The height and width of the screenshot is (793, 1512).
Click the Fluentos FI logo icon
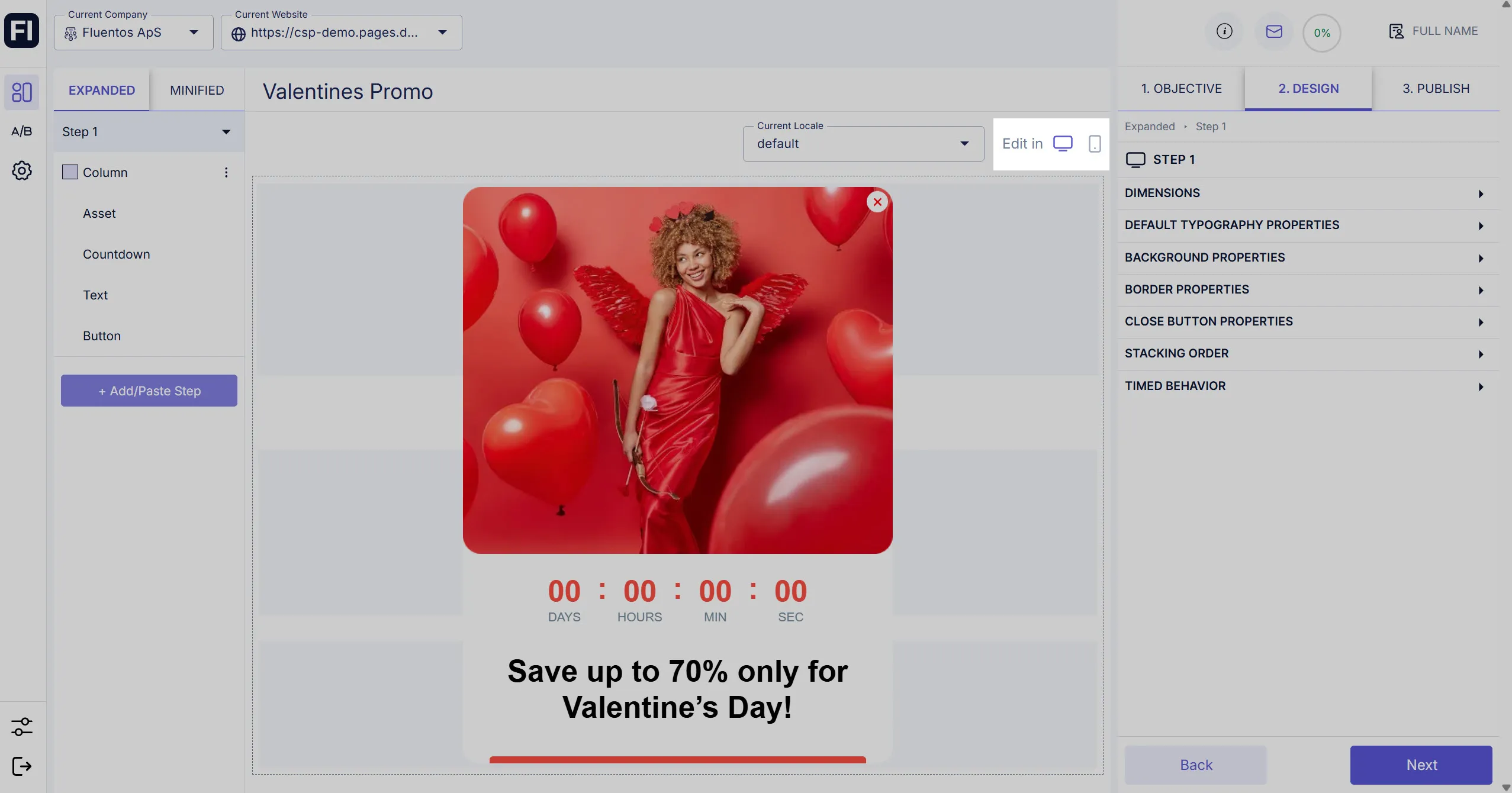click(x=22, y=30)
